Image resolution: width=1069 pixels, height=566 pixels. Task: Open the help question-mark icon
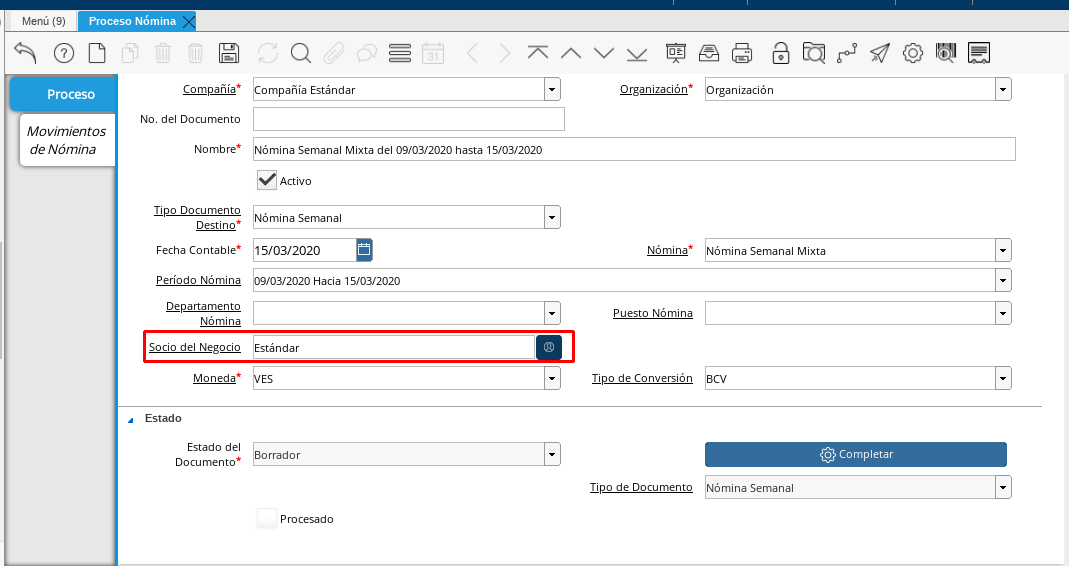point(63,53)
